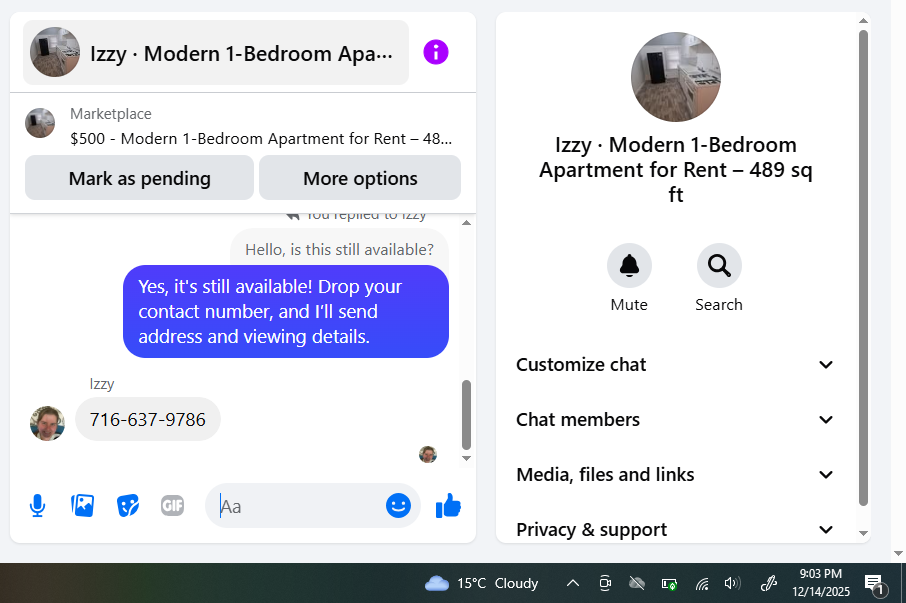Start a voice clip with microphone icon
Image resolution: width=906 pixels, height=603 pixels.
38,506
